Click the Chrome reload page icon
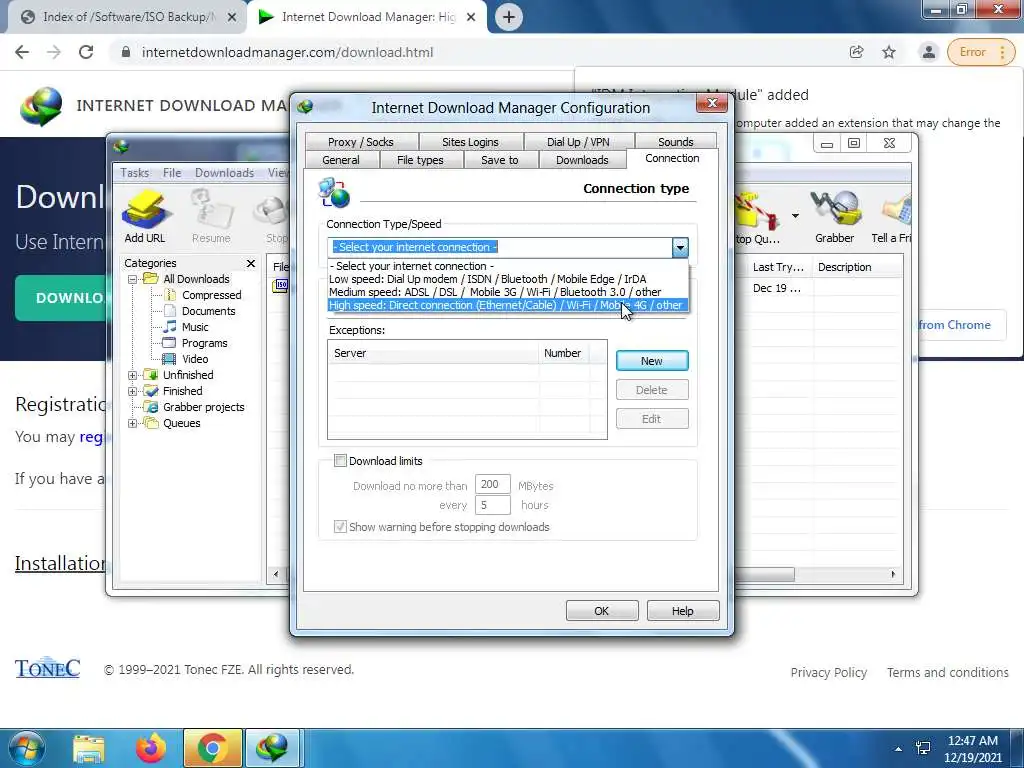 (86, 52)
